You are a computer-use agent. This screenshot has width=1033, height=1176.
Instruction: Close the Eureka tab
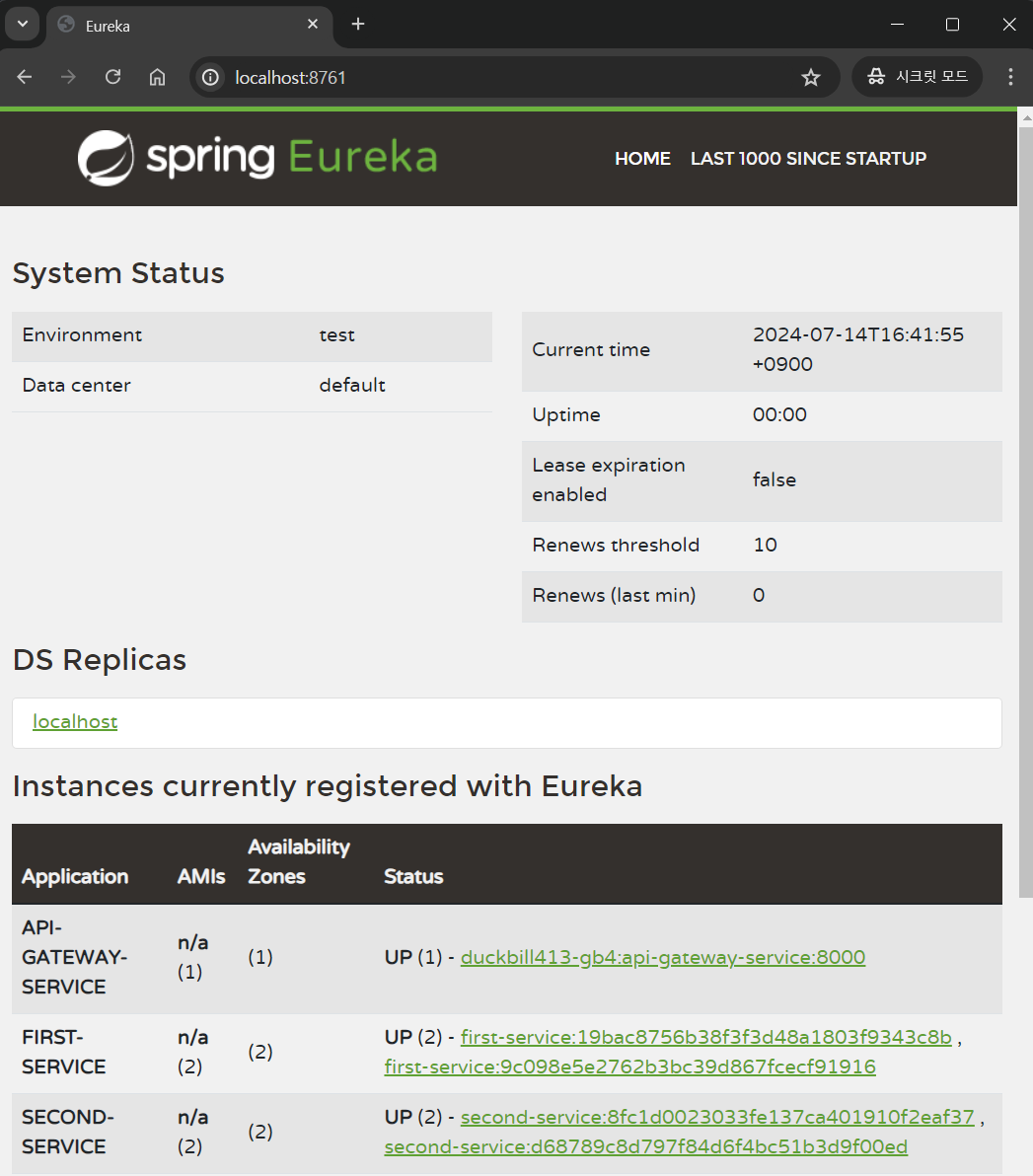pos(313,24)
